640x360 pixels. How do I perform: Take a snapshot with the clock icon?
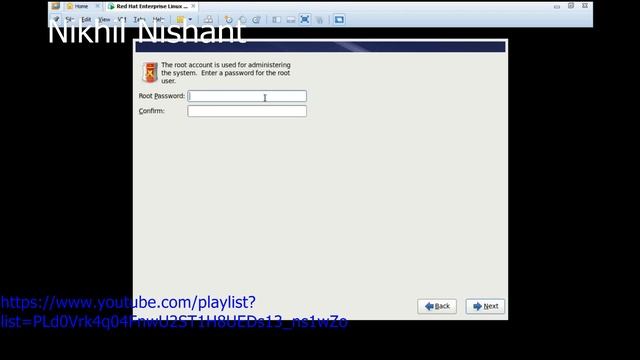point(229,20)
